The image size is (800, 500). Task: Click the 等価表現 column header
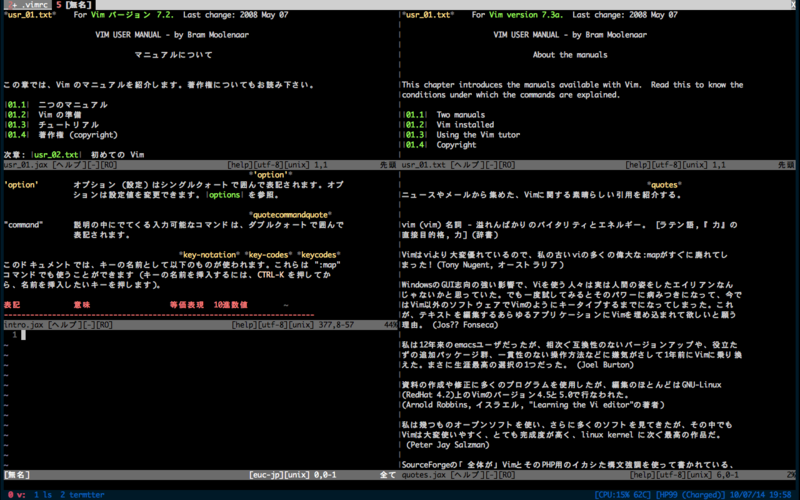coord(187,305)
